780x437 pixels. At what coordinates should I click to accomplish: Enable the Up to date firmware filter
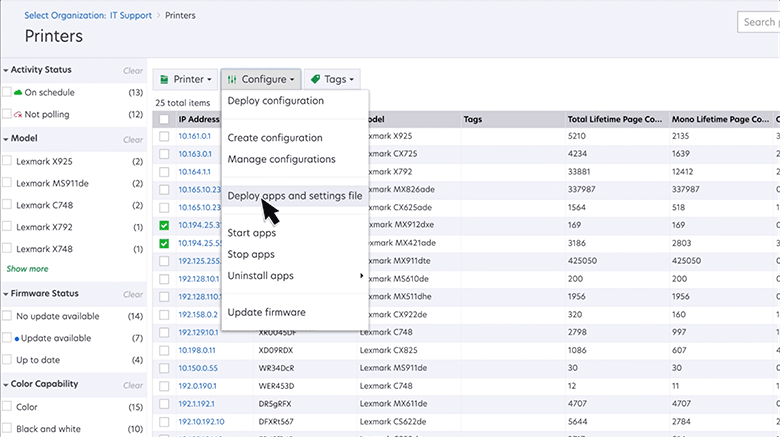coord(8,360)
